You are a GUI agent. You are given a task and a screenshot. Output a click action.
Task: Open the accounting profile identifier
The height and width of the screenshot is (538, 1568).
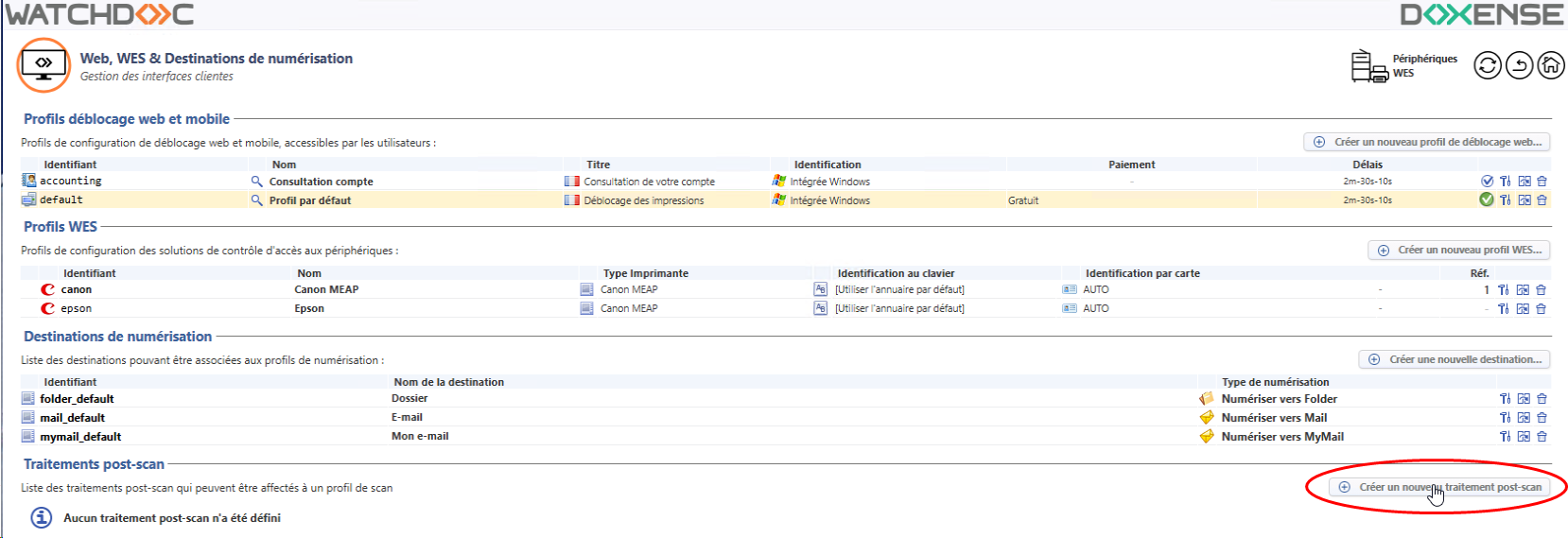point(70,182)
